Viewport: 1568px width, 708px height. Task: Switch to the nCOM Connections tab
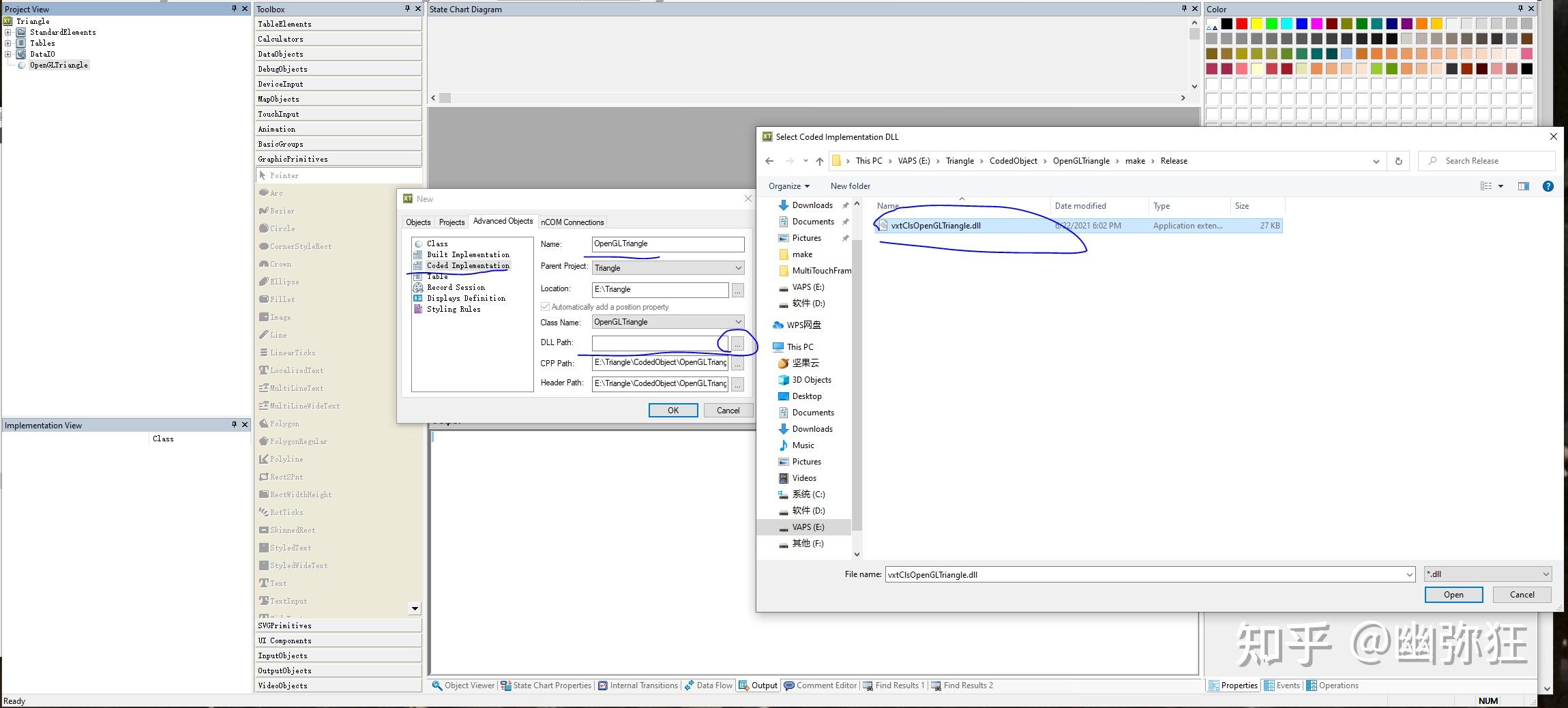tap(572, 222)
